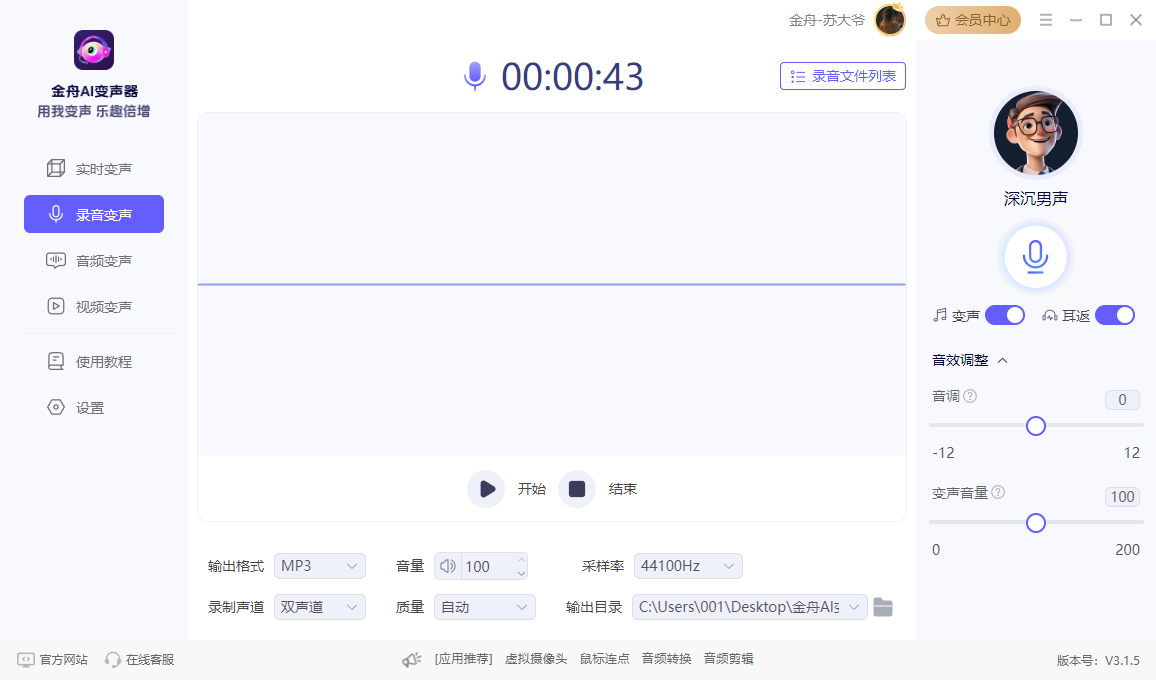This screenshot has height=680, width=1156.
Task: Open the 视频变声 panel from sidebar
Action: pos(94,306)
